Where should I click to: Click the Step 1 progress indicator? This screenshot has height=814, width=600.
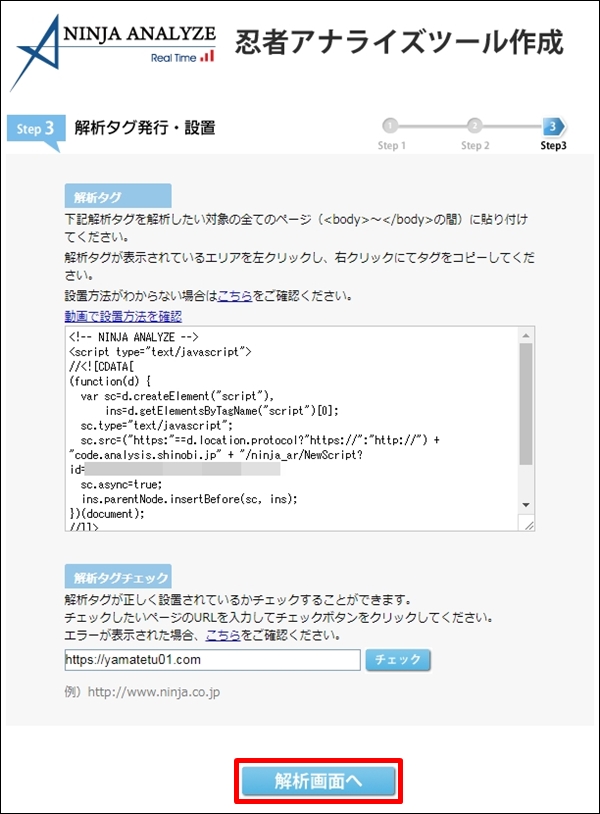tap(391, 134)
